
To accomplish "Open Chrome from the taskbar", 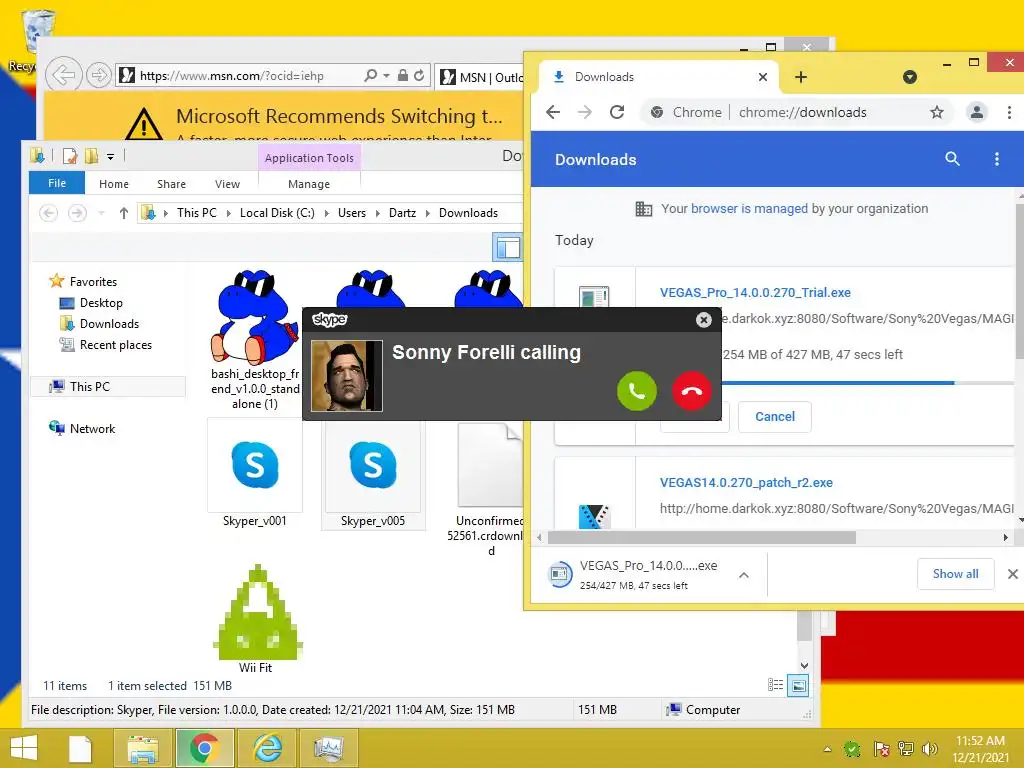I will coord(204,748).
